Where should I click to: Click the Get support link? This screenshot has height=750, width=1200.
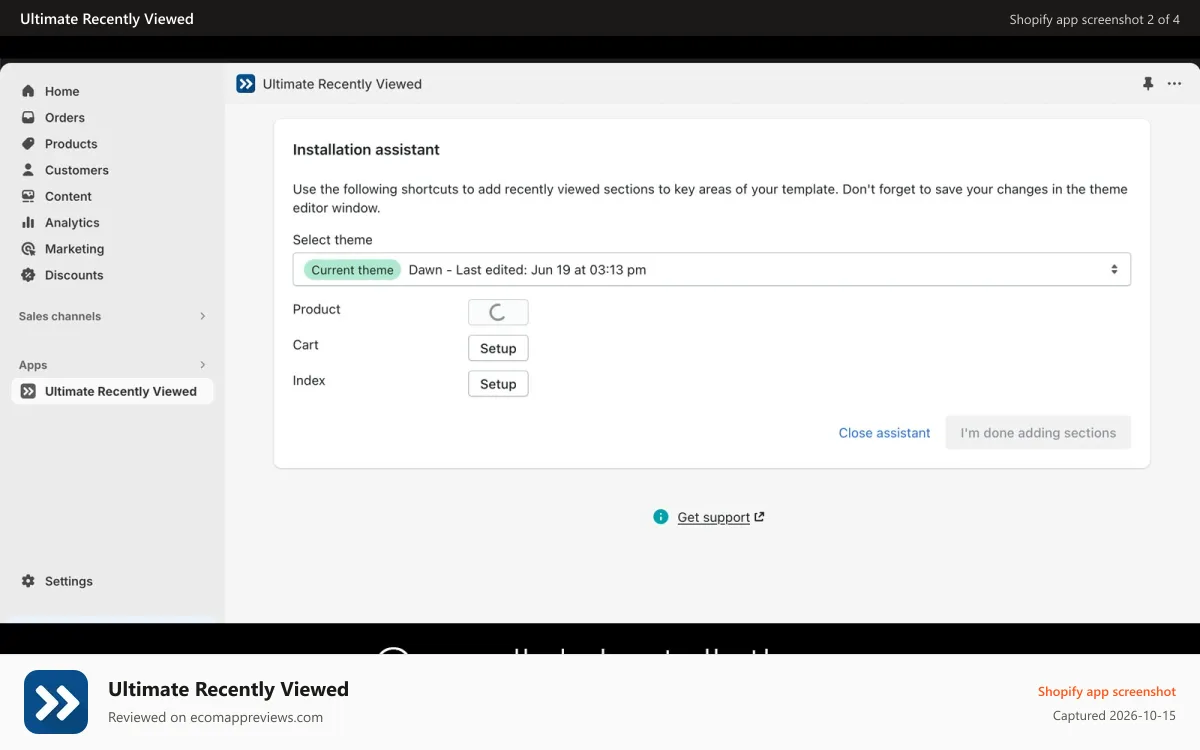[x=713, y=517]
